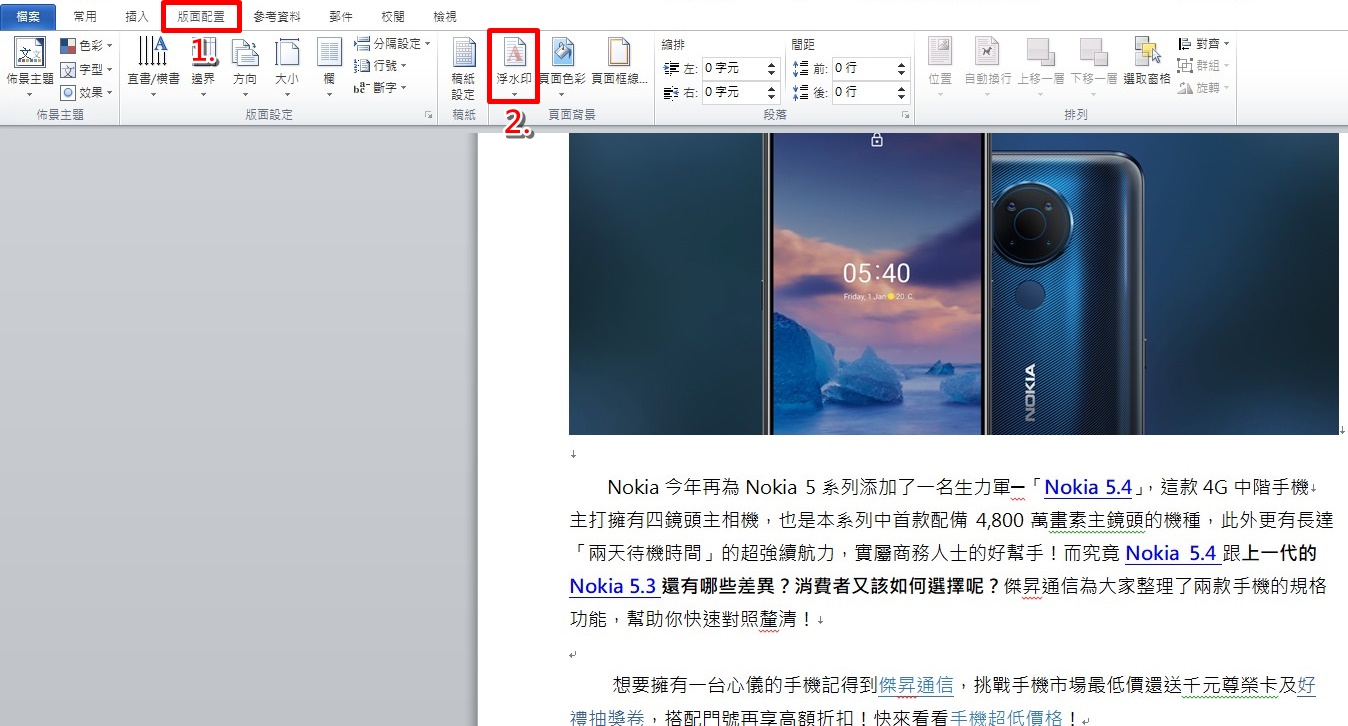Switch to the 常用 home tab
This screenshot has width=1348, height=726.
[x=85, y=17]
